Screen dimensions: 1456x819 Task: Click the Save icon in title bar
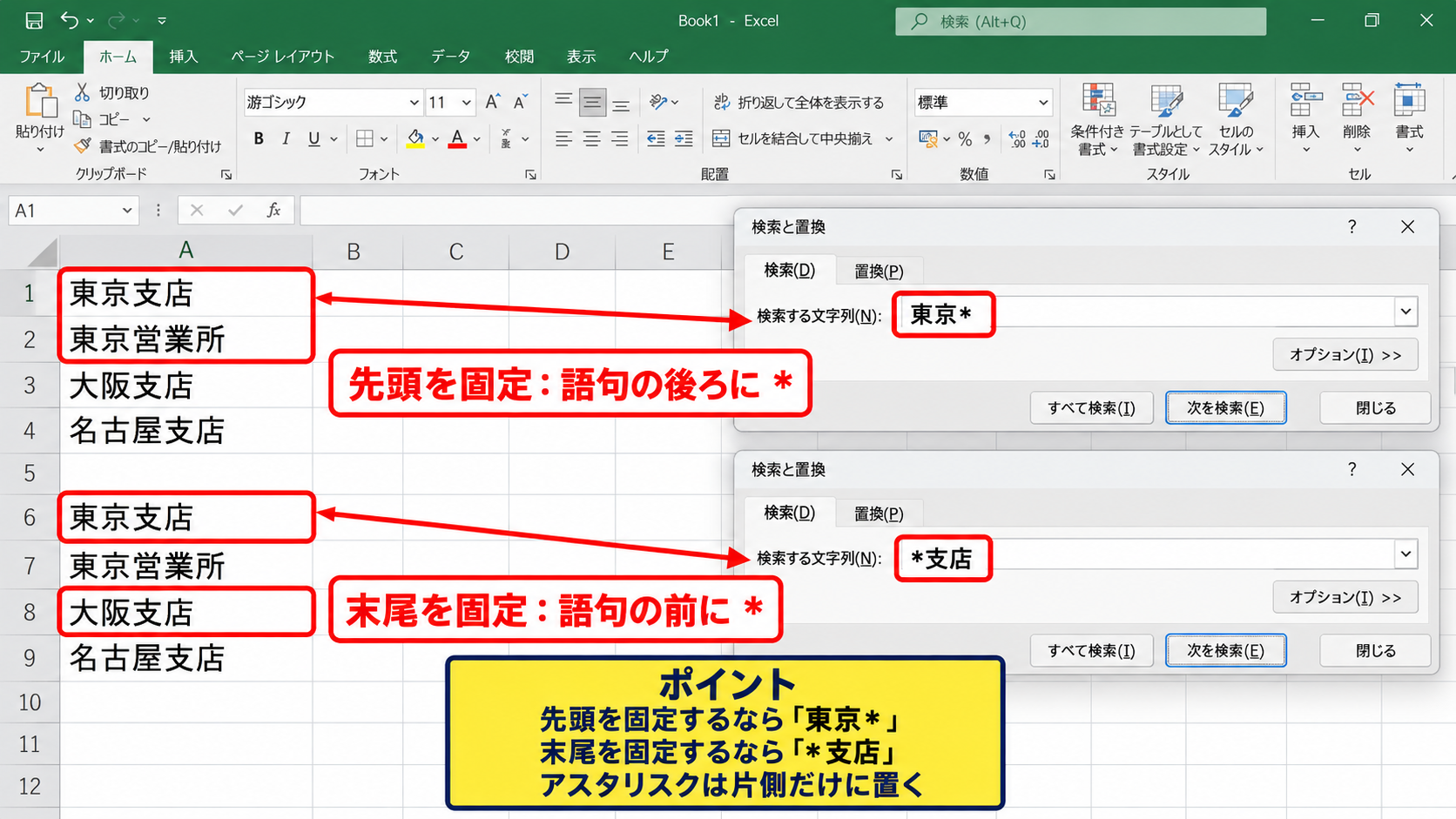(34, 20)
